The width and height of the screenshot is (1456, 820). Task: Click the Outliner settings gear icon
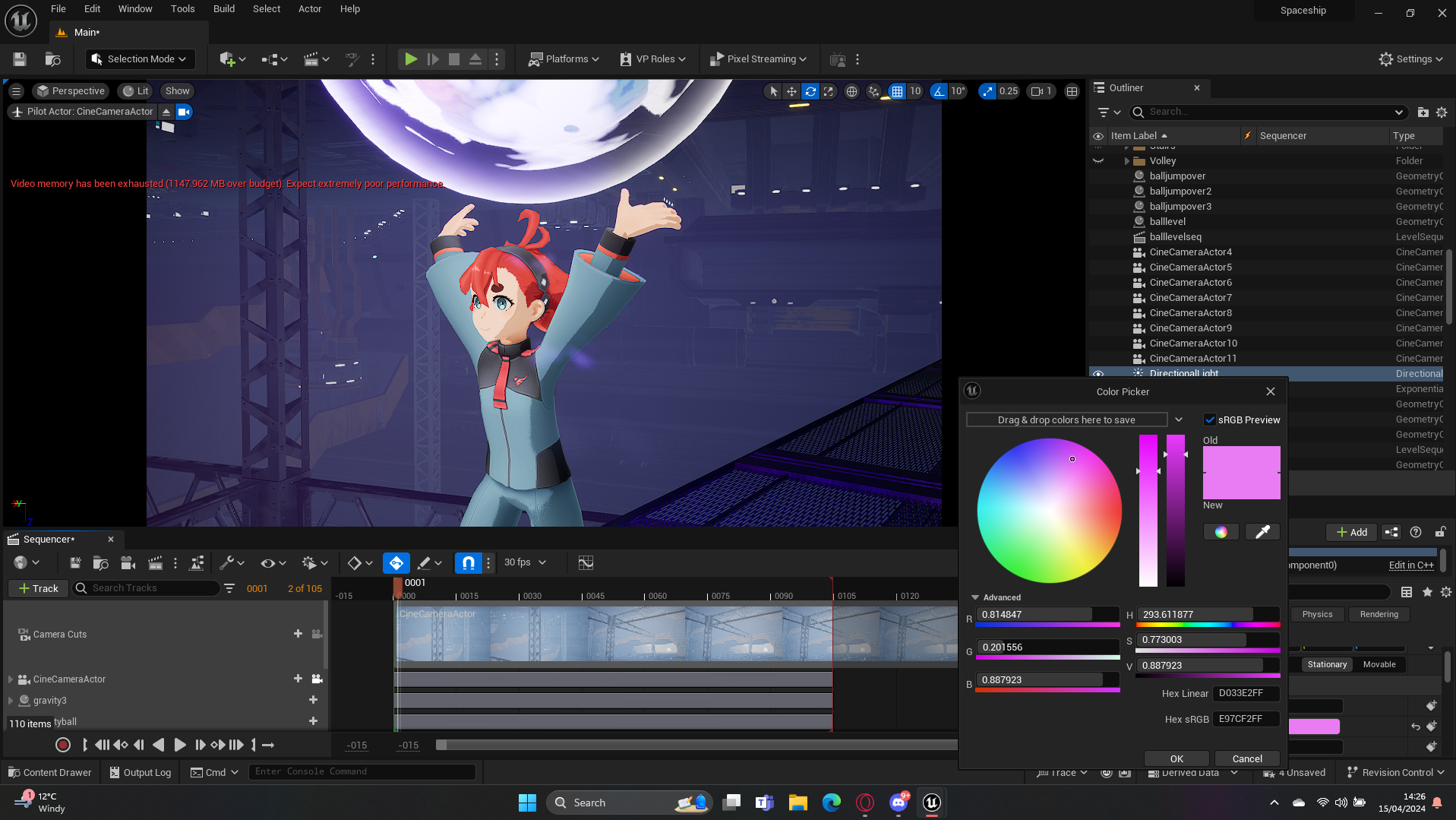click(x=1442, y=112)
